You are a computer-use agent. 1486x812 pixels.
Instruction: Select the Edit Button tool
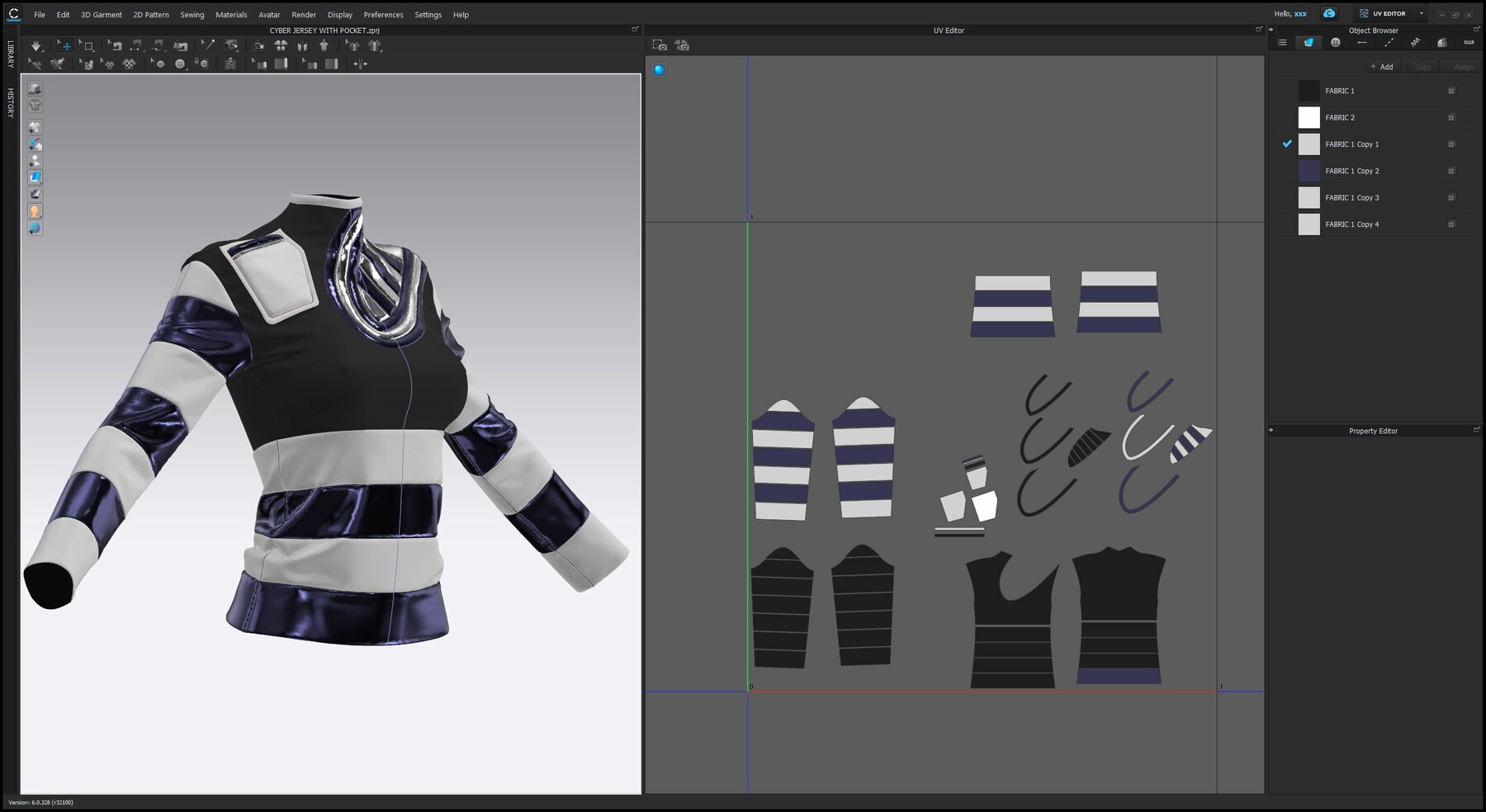click(158, 64)
